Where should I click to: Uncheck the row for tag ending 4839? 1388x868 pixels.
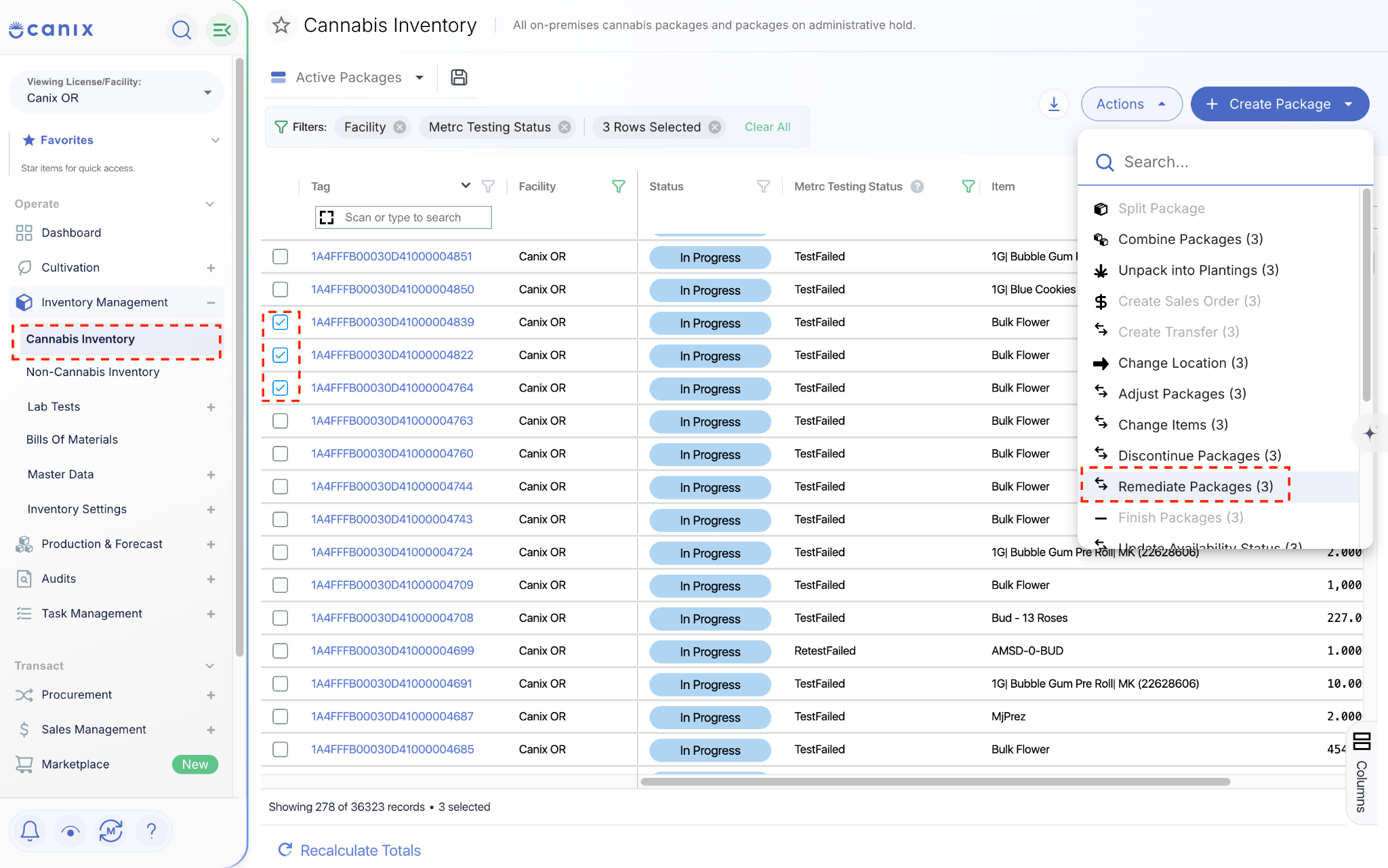pos(280,323)
